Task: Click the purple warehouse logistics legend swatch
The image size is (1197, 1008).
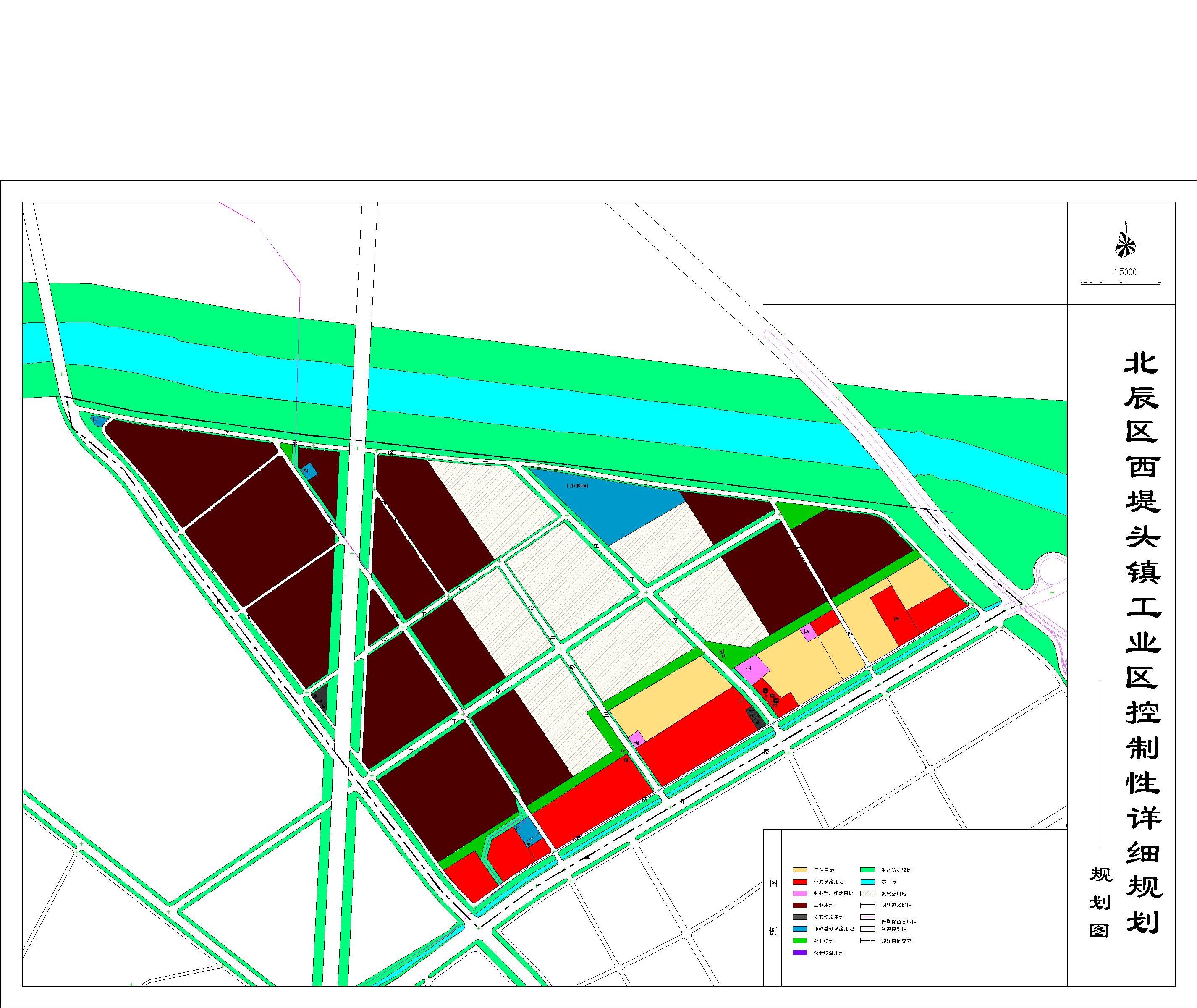Action: click(799, 953)
